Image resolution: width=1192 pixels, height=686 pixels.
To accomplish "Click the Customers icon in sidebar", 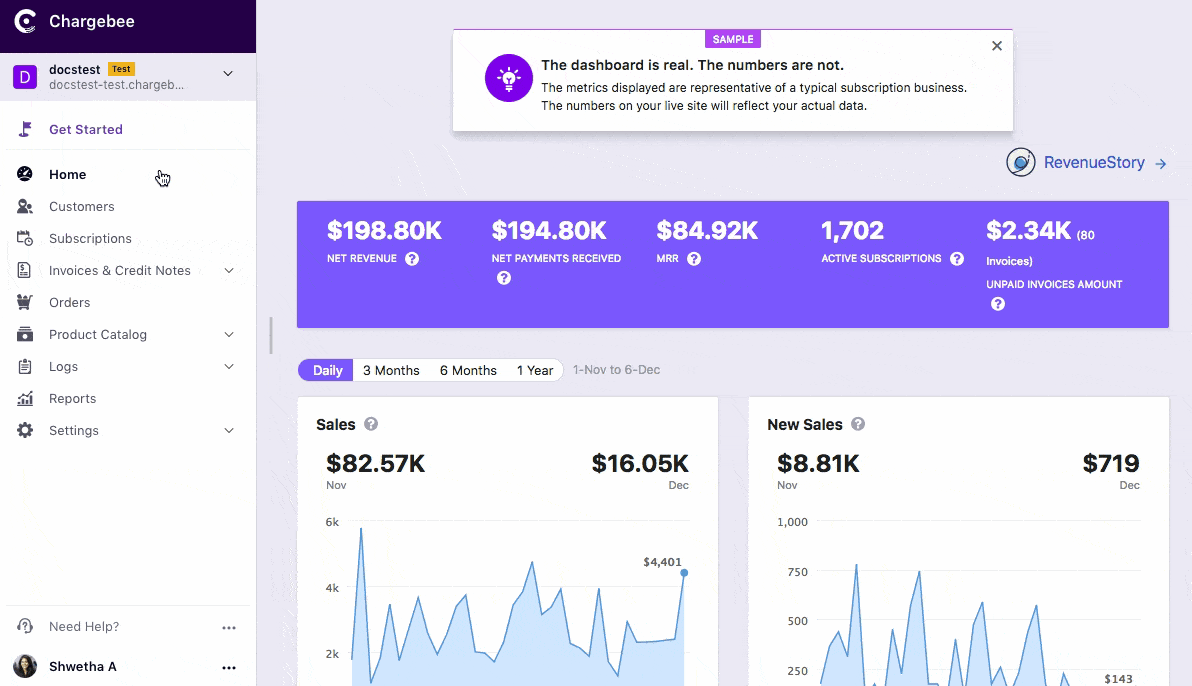I will pyautogui.click(x=25, y=207).
